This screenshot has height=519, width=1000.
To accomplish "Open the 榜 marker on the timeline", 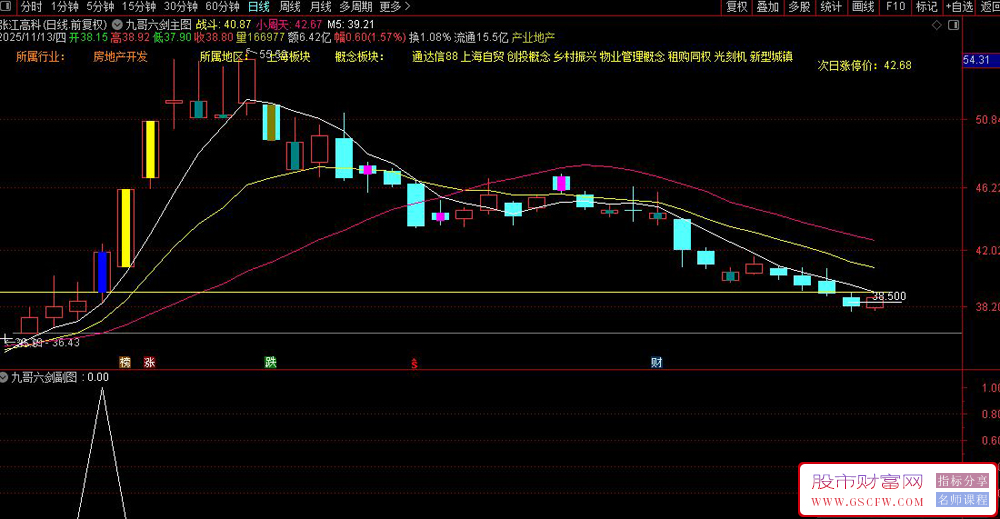I will [x=125, y=362].
